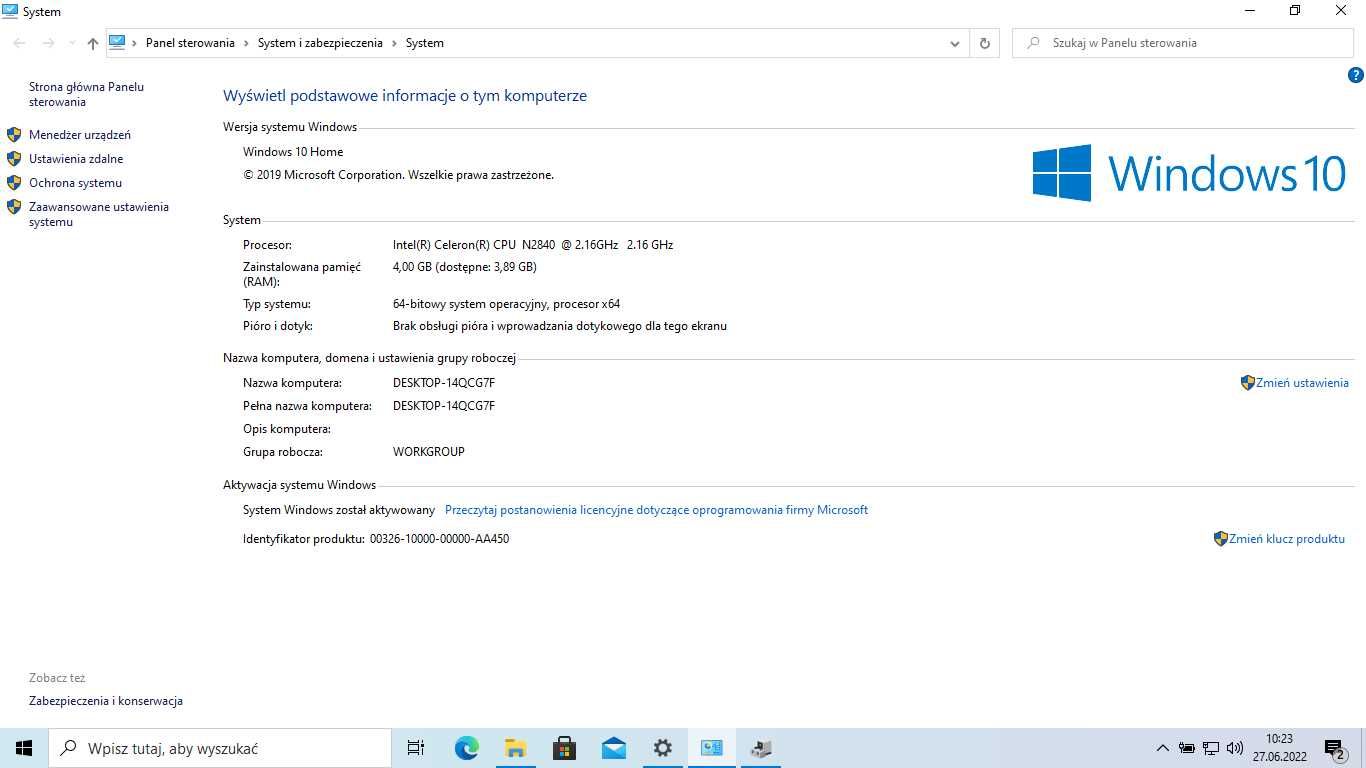The height and width of the screenshot is (768, 1366).
Task: Open recent locations dropdown arrow
Action: (x=72, y=43)
